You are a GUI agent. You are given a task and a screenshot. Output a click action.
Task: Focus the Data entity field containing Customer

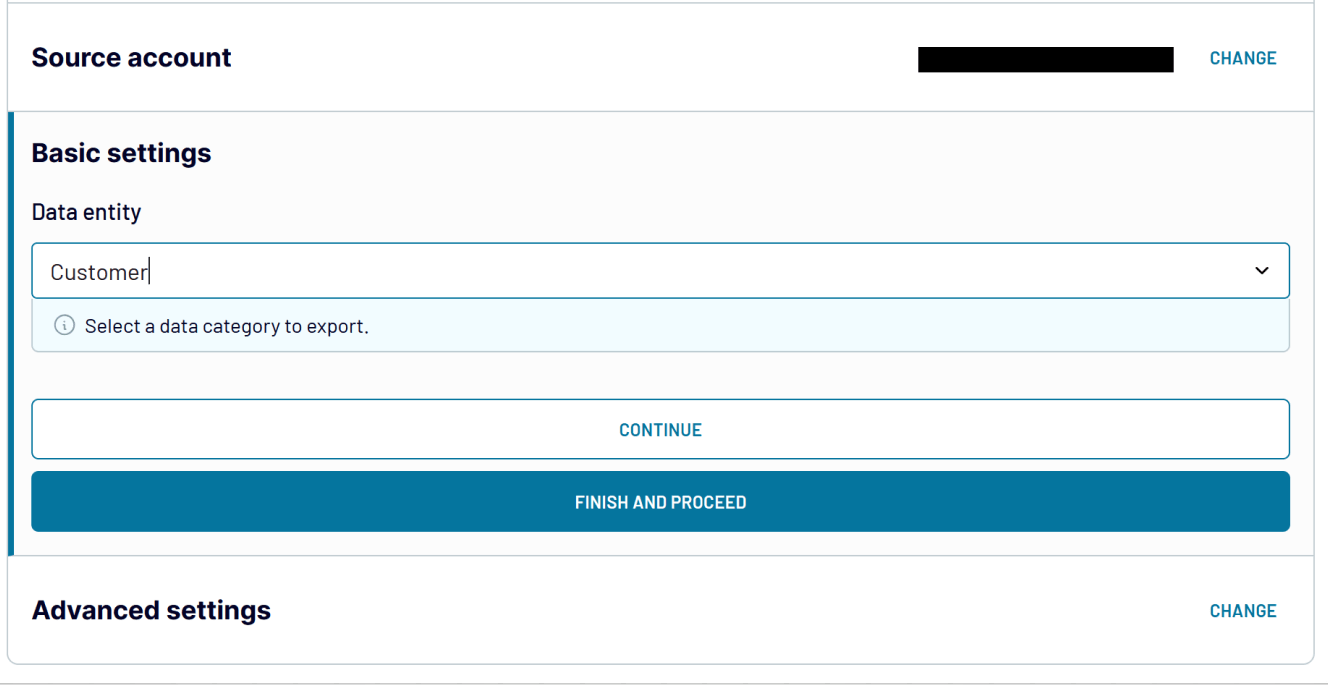coord(660,271)
